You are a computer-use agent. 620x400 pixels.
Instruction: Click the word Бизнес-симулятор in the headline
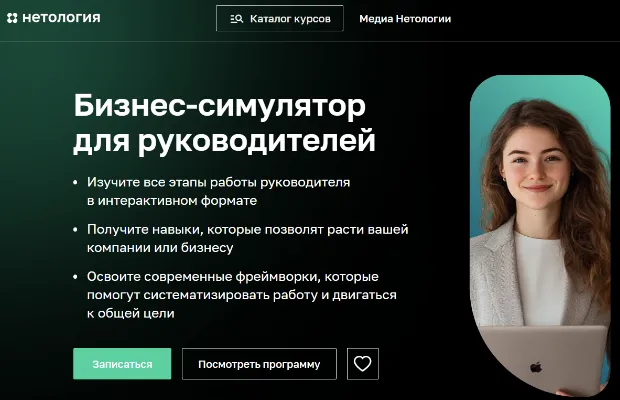point(219,106)
